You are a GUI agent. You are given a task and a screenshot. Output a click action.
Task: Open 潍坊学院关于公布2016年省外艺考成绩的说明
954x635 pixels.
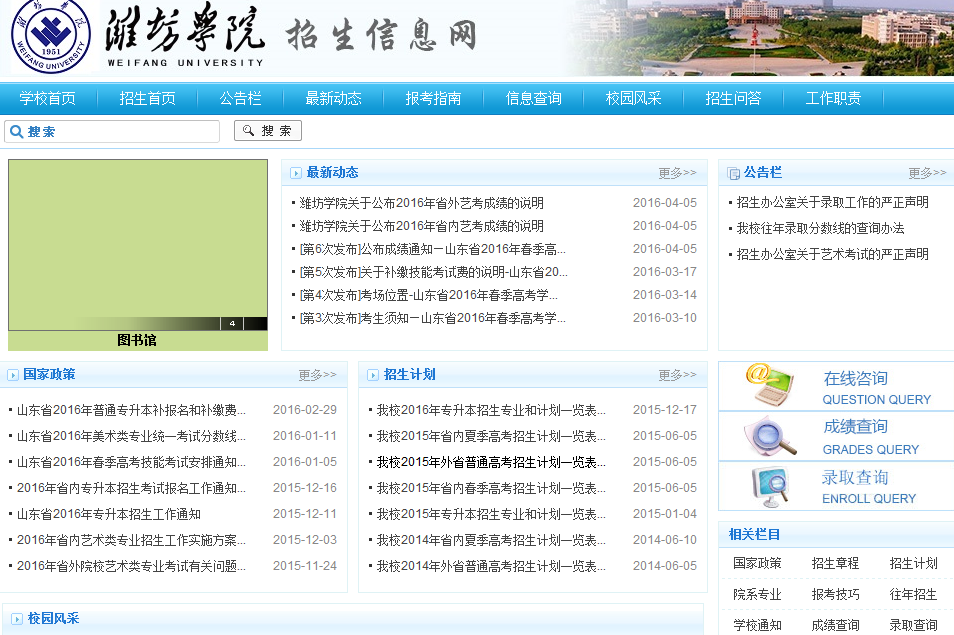click(x=421, y=203)
